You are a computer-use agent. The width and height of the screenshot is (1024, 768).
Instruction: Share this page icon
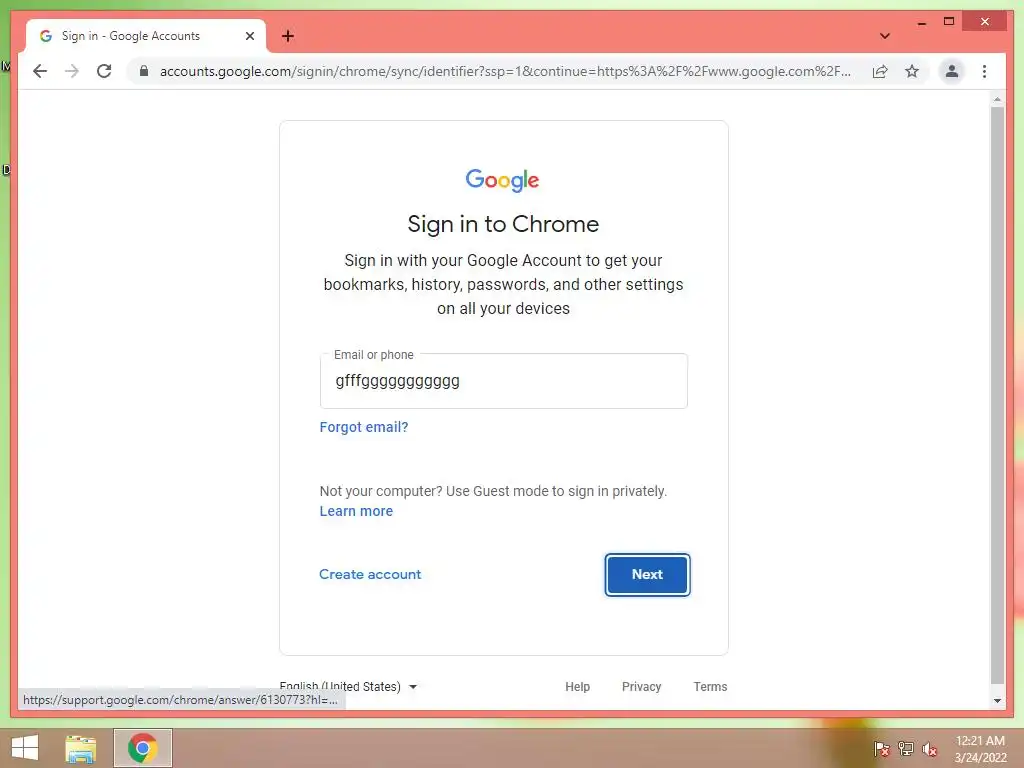tap(880, 71)
